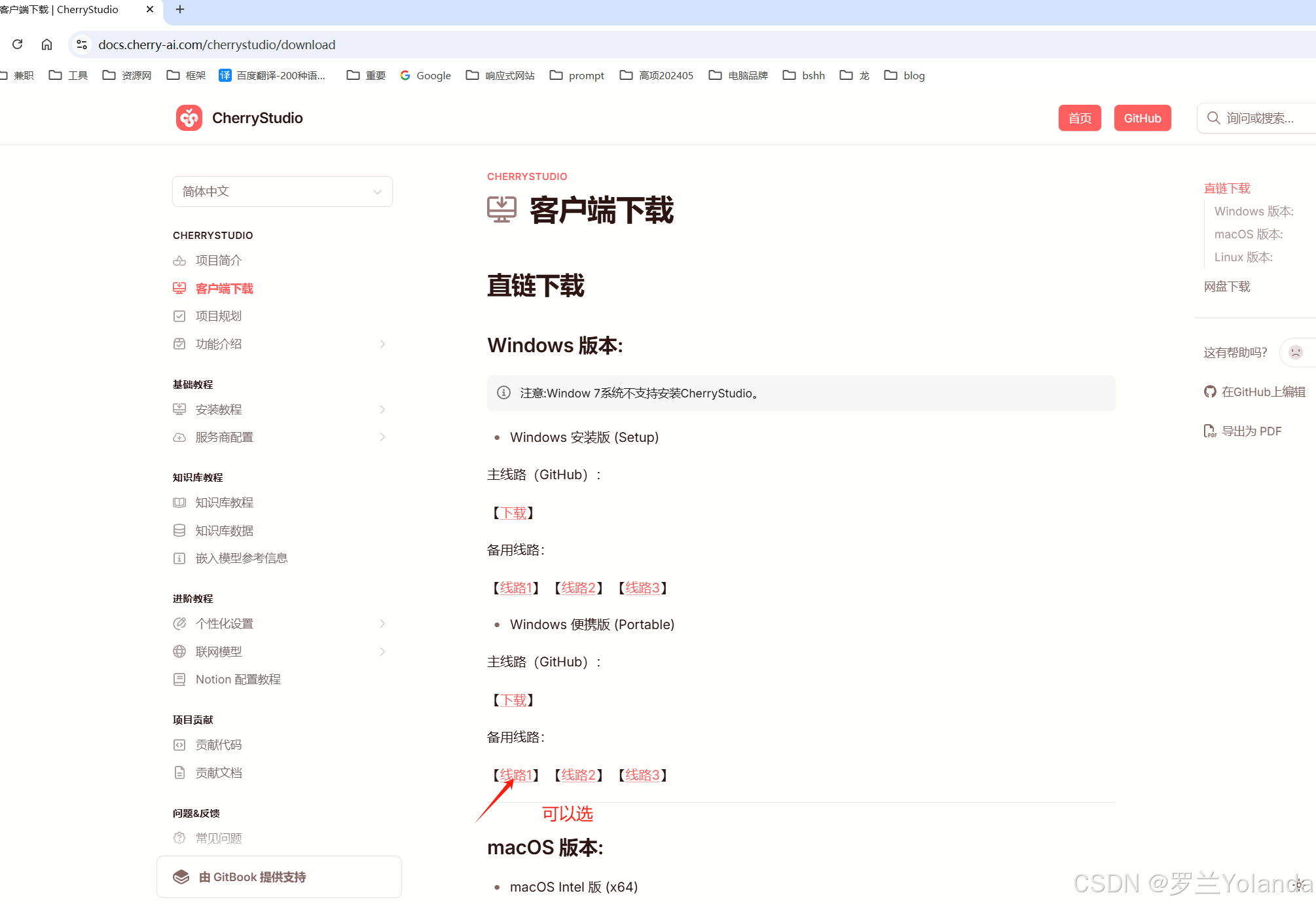Jump to 网盘下载 in page outline
1316x906 pixels.
(x=1226, y=287)
